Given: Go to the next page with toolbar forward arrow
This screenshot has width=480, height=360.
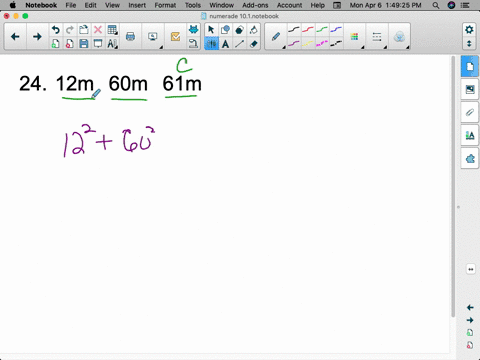Looking at the screenshot, I should pyautogui.click(x=37, y=37).
